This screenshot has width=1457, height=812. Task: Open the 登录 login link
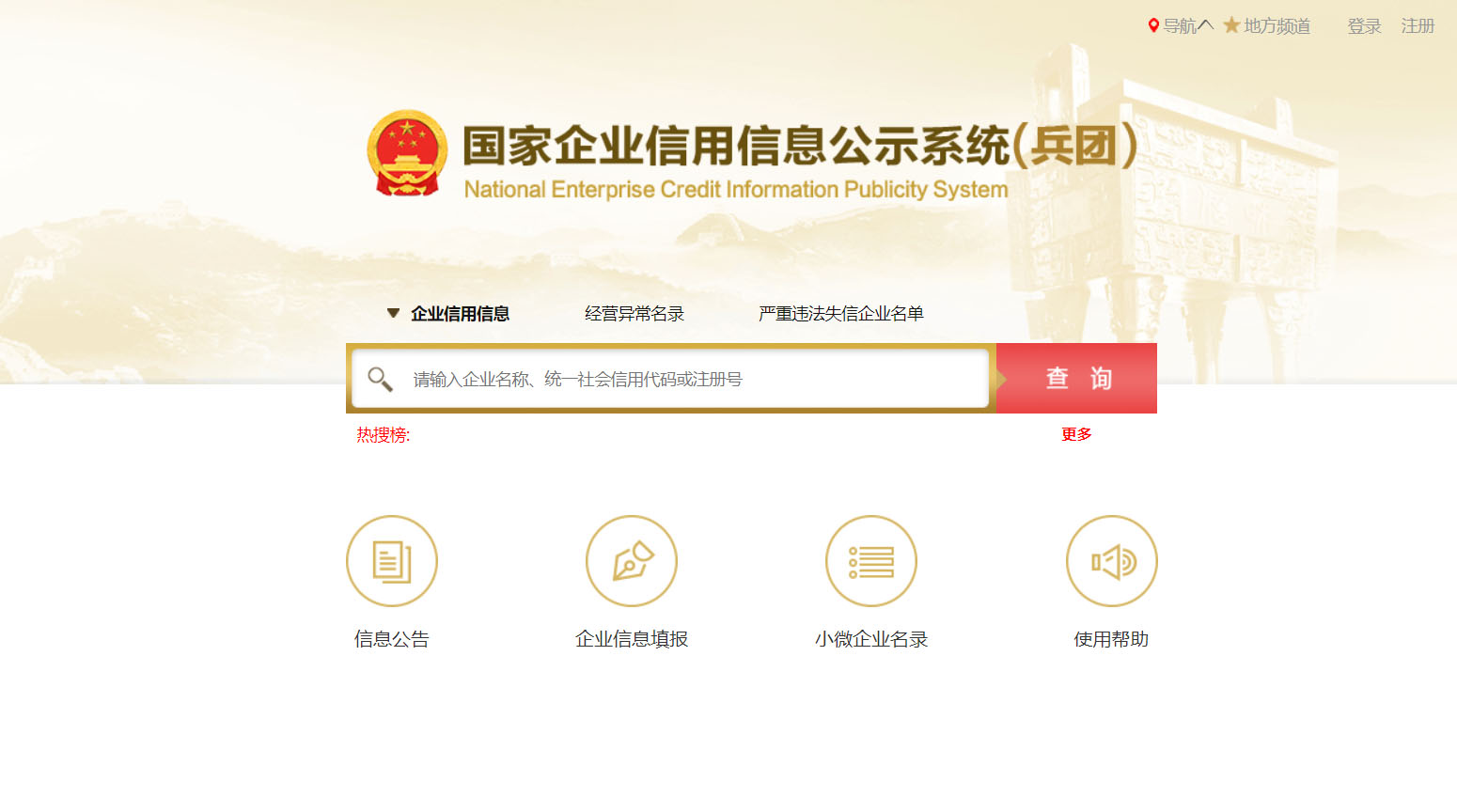(x=1364, y=25)
